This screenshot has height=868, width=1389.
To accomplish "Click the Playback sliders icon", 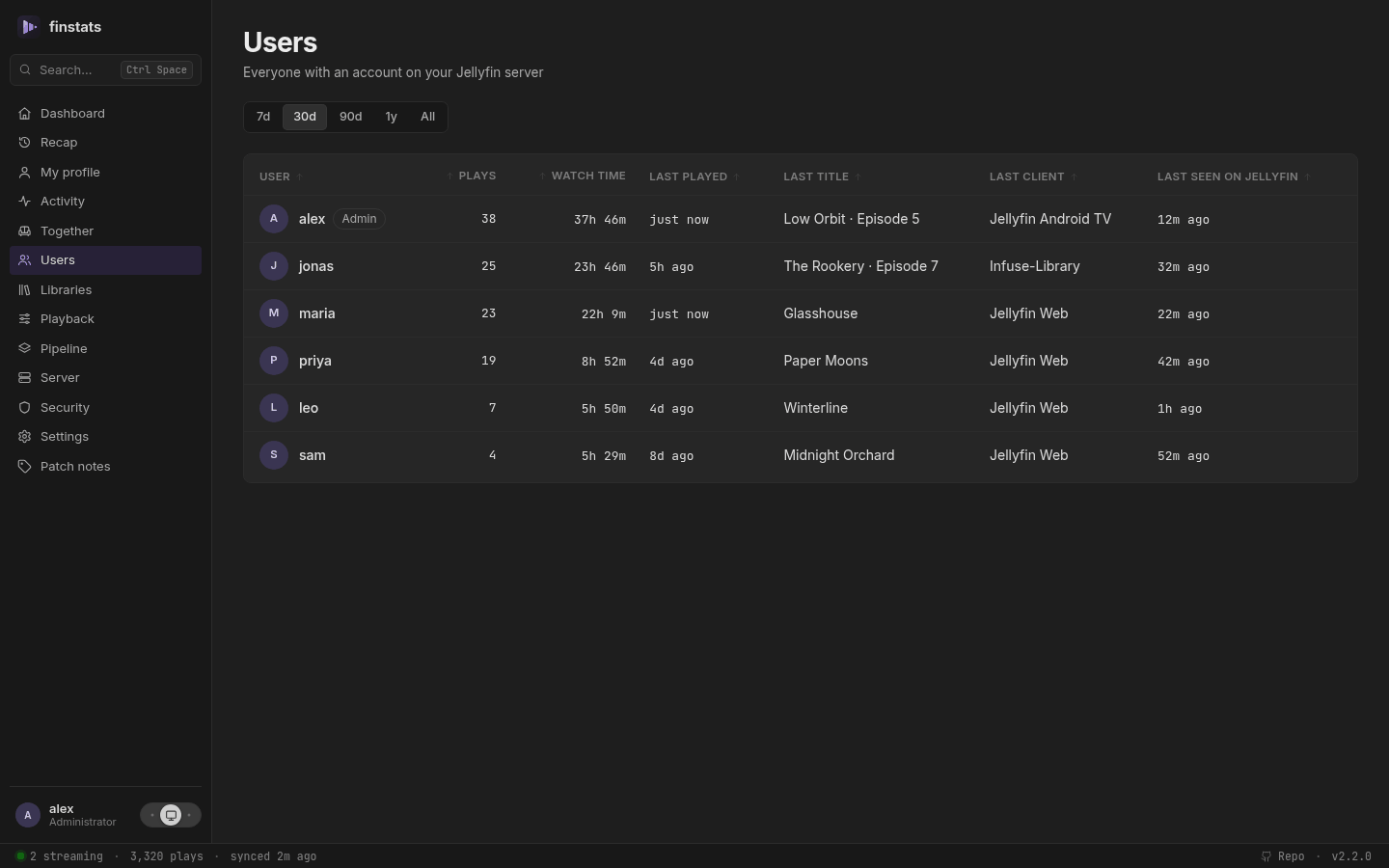I will (24, 319).
